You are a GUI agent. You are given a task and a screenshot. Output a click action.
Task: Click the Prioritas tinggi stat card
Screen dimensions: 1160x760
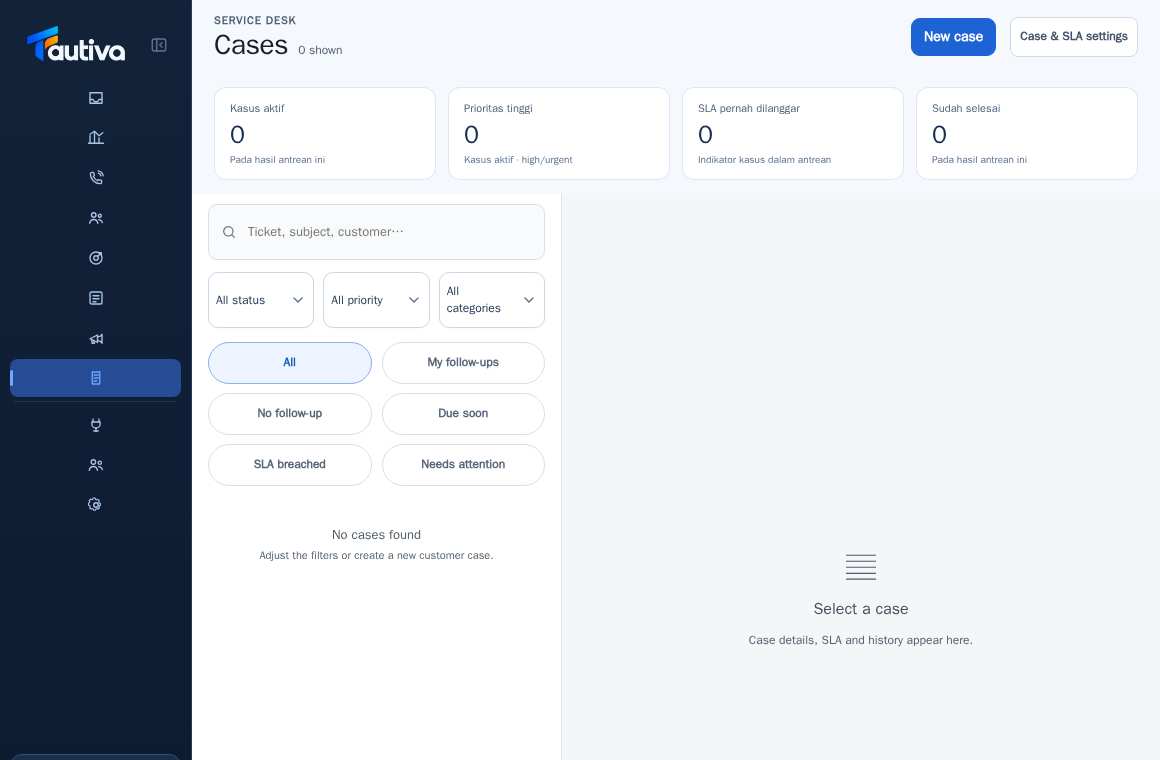[x=559, y=133]
